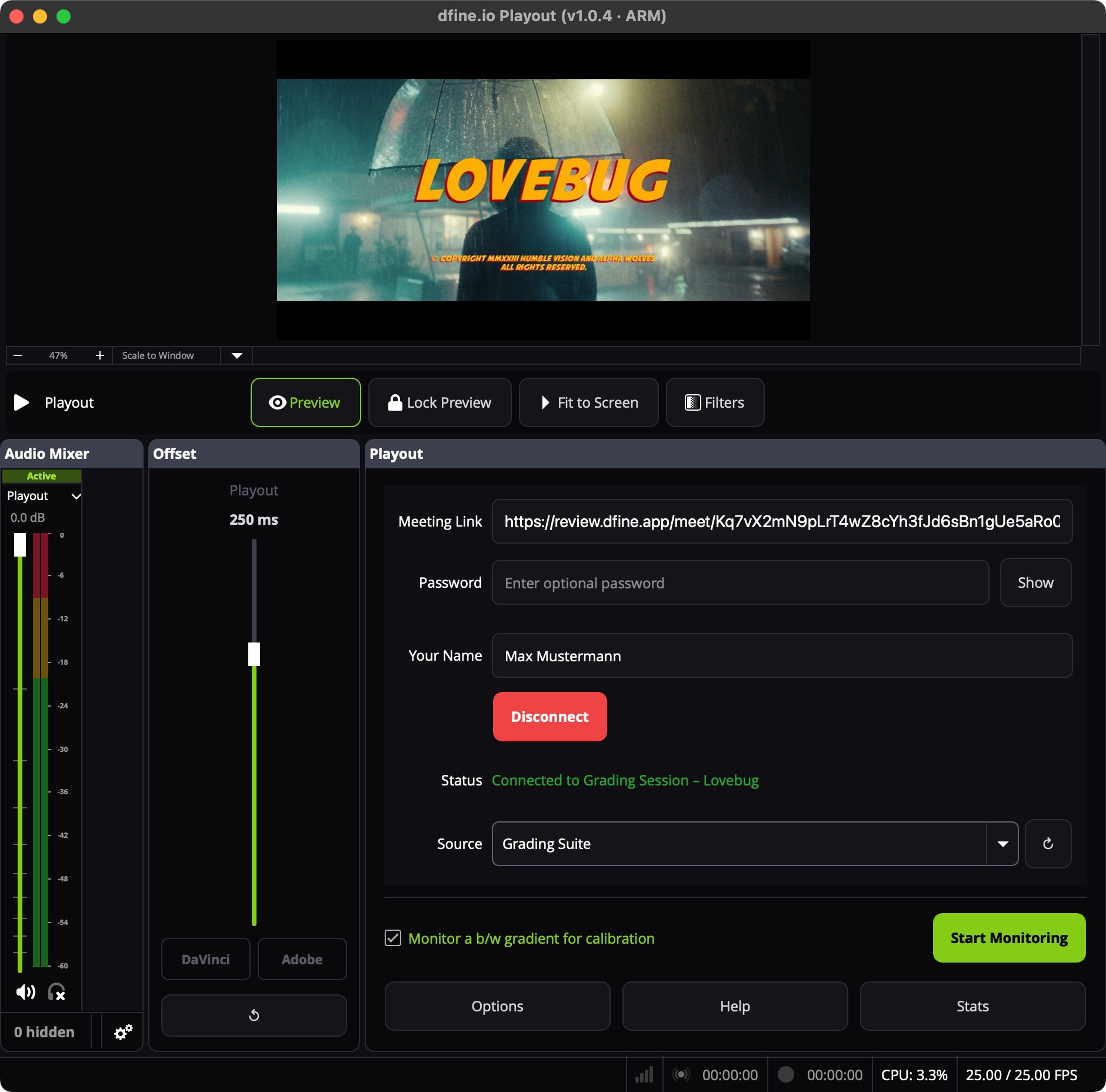This screenshot has width=1106, height=1092.
Task: Expand the Playout audio source chevron
Action: (x=76, y=496)
